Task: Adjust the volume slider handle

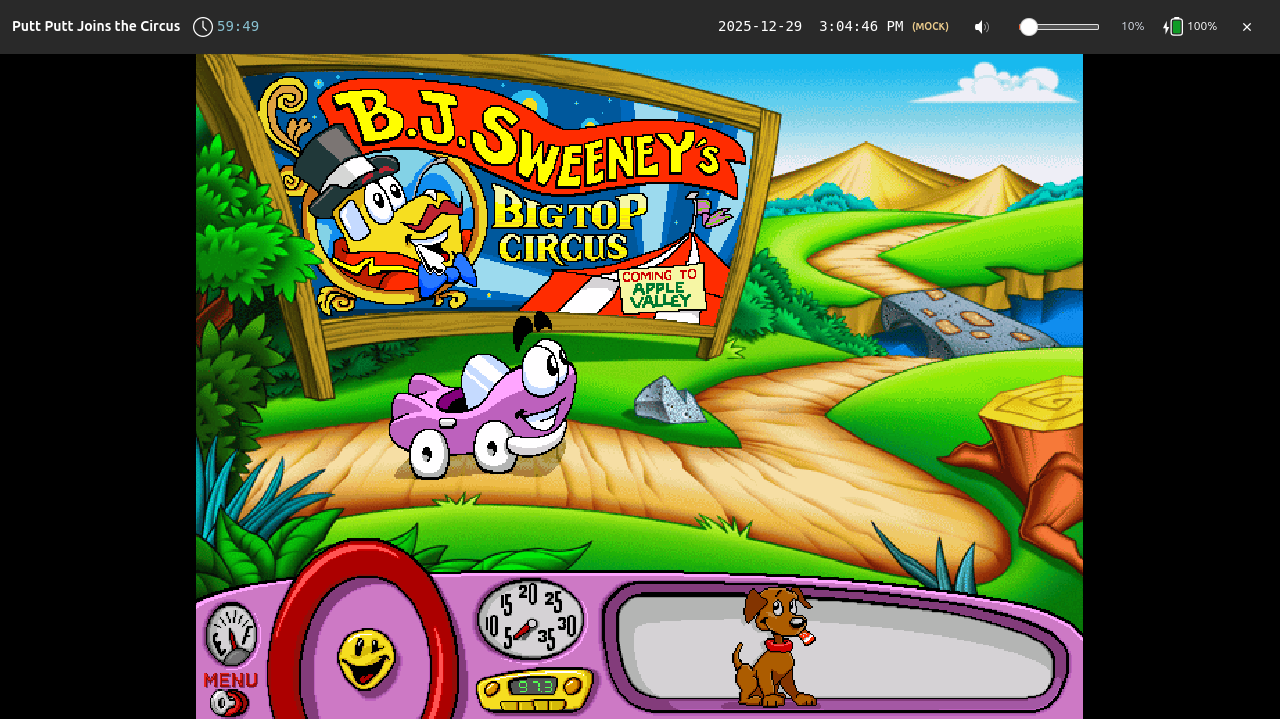Action: click(x=1028, y=27)
